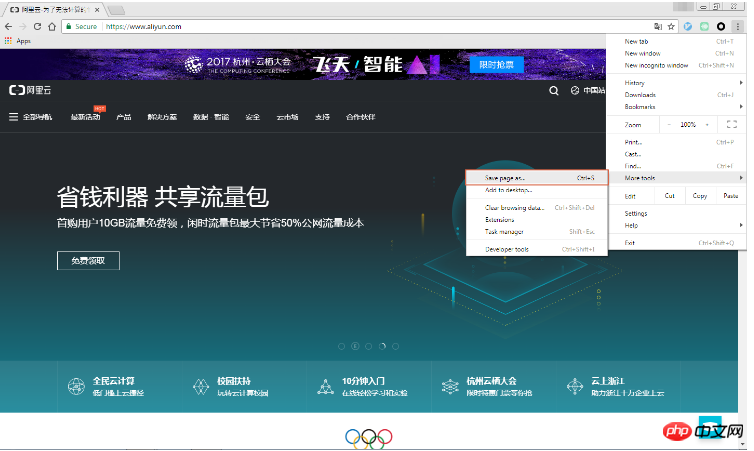Choose Print... in Chrome menu
Screen dimensions: 754x451
click(x=677, y=142)
